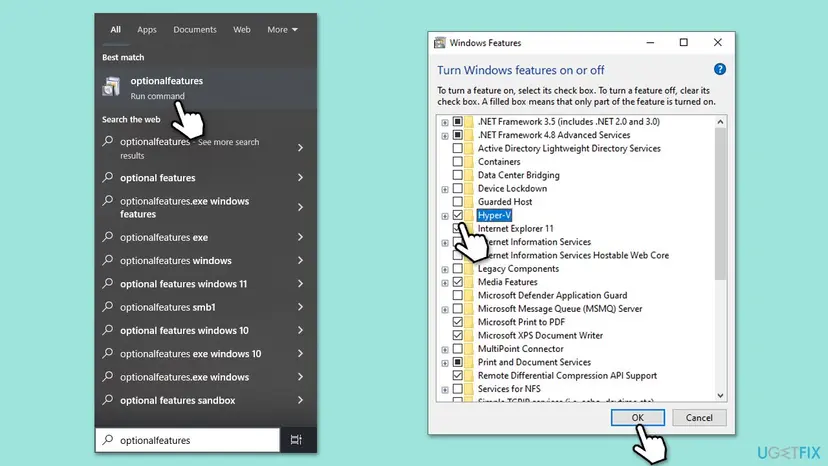Click the folder icon next to Data Center Bridging

tap(469, 175)
